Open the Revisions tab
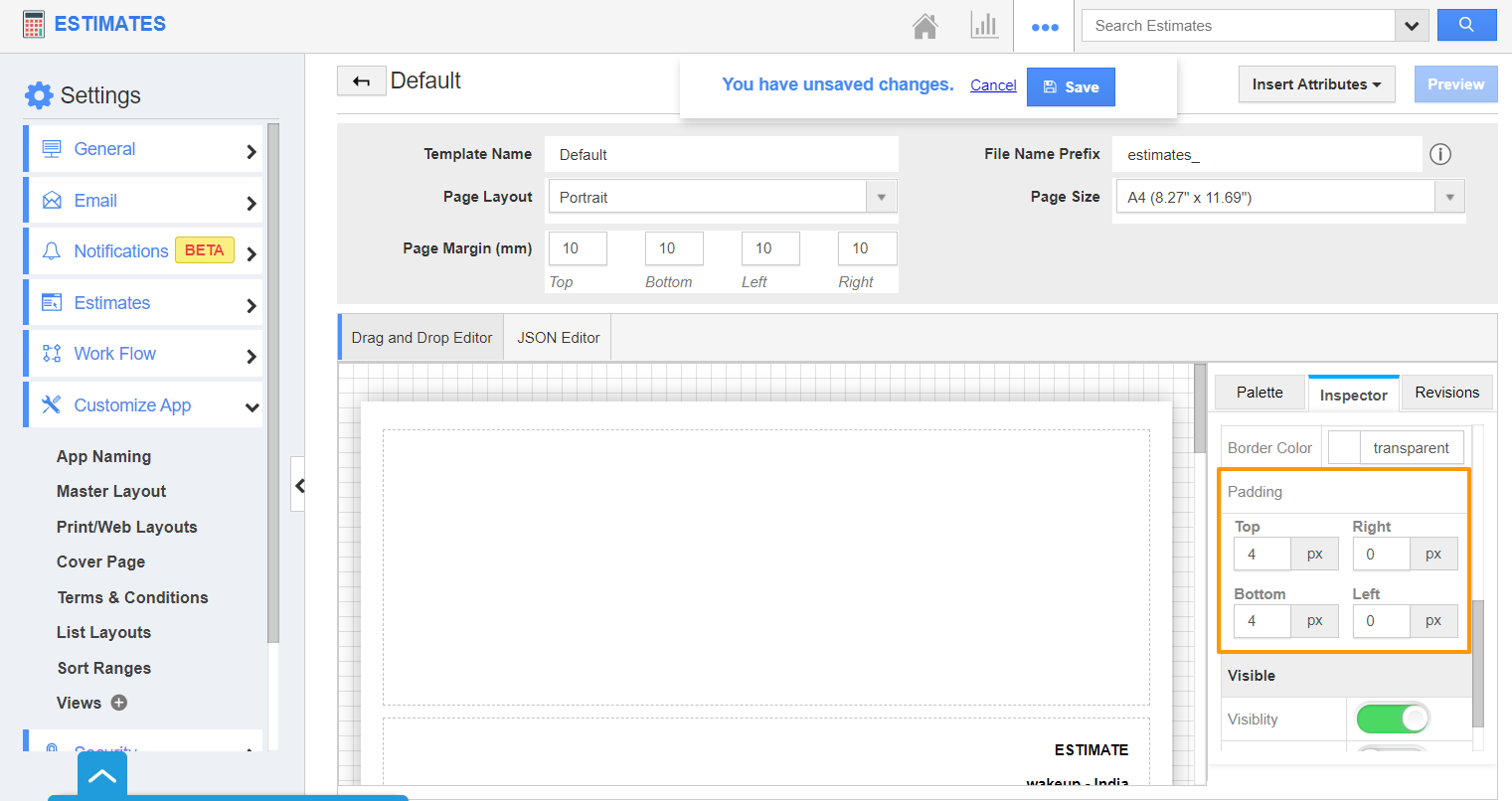 click(1446, 392)
